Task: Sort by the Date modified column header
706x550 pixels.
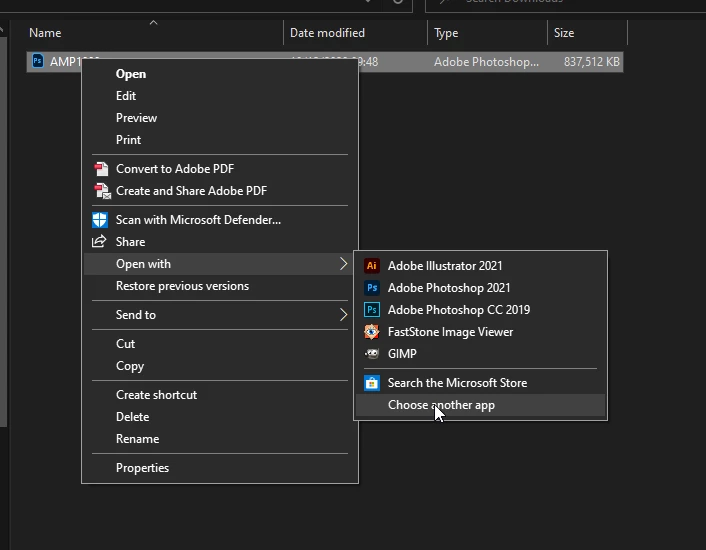Action: 356,33
